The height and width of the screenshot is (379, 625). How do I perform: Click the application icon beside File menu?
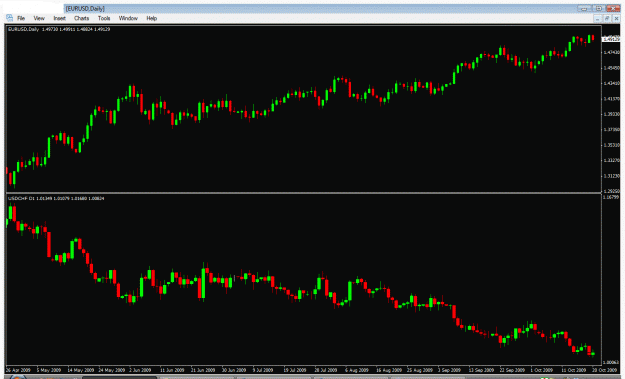point(10,18)
